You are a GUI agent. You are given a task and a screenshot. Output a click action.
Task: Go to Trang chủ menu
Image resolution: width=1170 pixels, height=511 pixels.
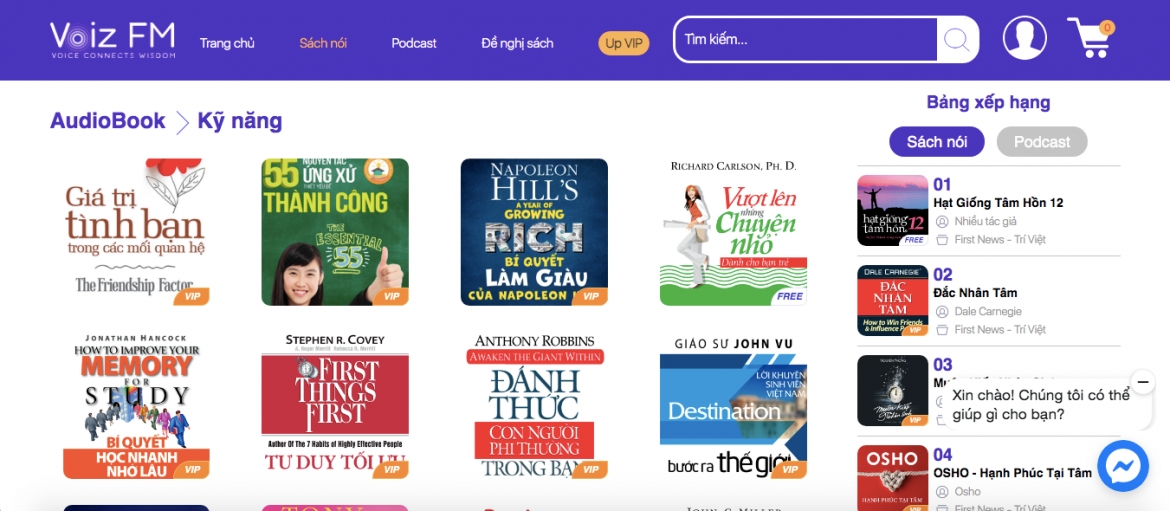(227, 43)
